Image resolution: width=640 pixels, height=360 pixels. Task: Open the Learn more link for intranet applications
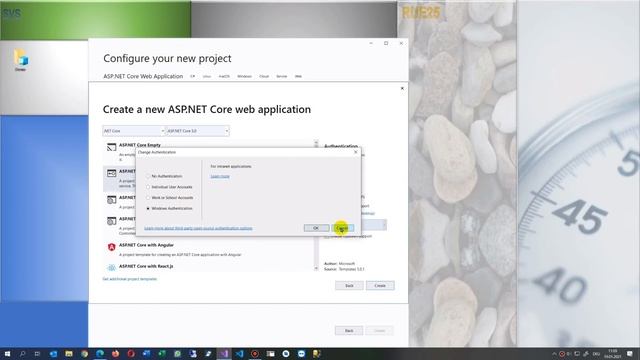tap(220, 176)
